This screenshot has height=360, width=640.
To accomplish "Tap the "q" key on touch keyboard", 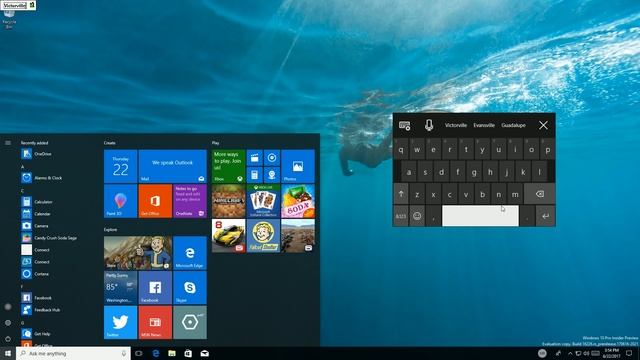I will [401, 150].
